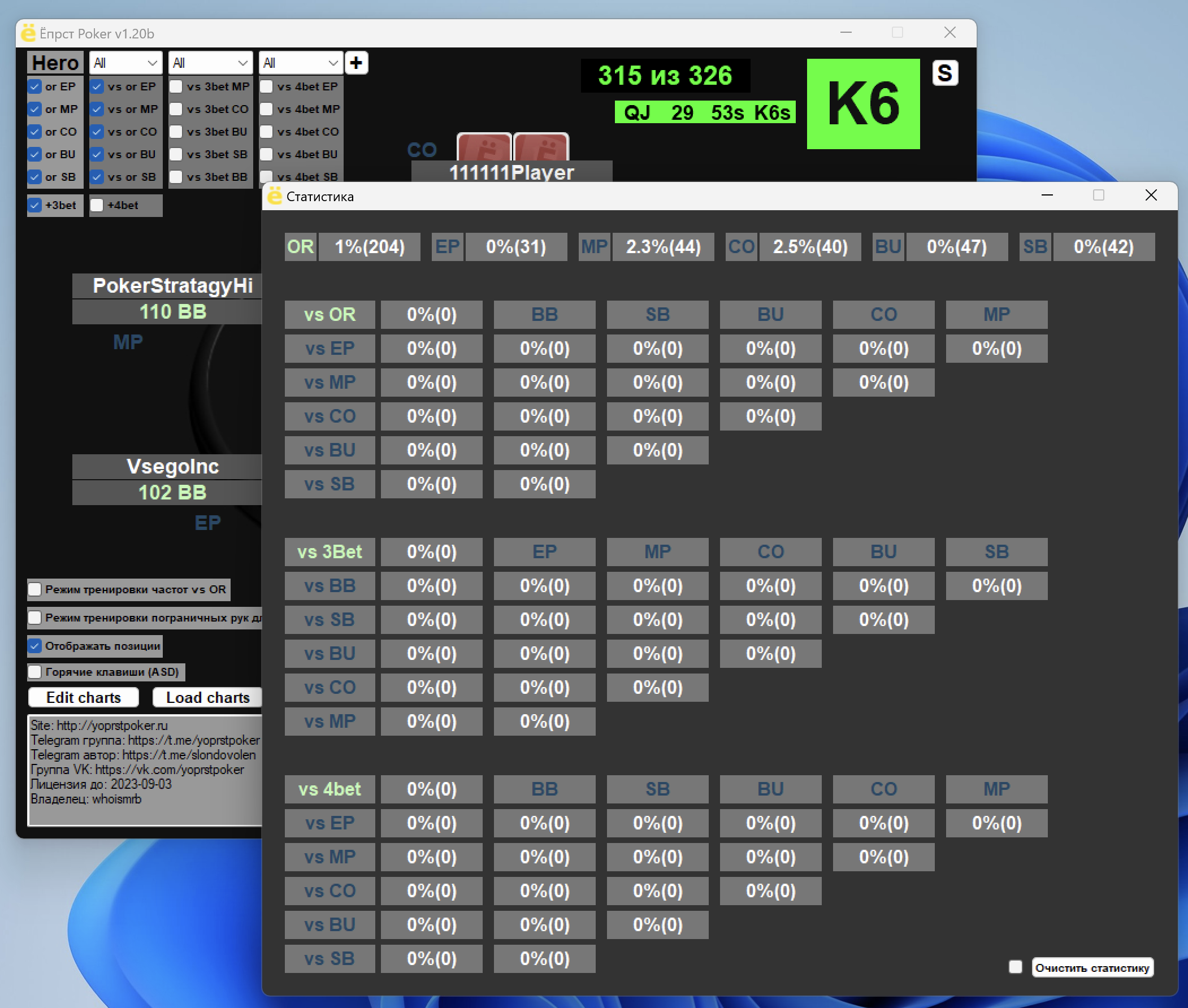Uncheck the 'or EP' checkbox

(x=35, y=87)
